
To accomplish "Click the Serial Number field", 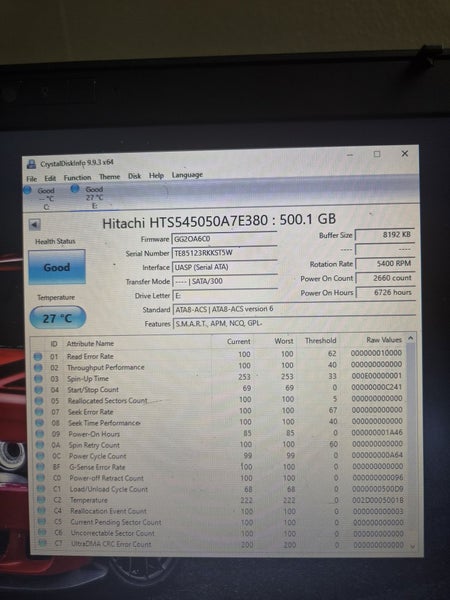I will point(224,253).
